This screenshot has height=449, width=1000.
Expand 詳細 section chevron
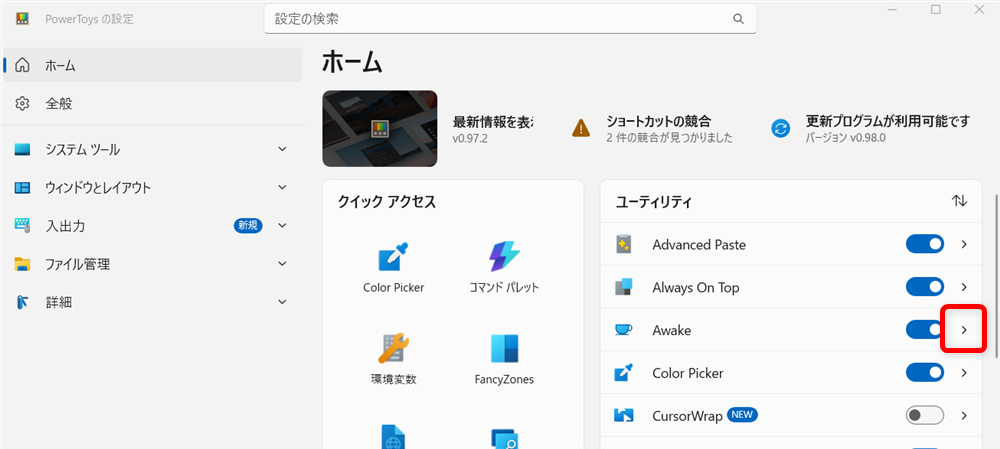pyautogui.click(x=283, y=302)
